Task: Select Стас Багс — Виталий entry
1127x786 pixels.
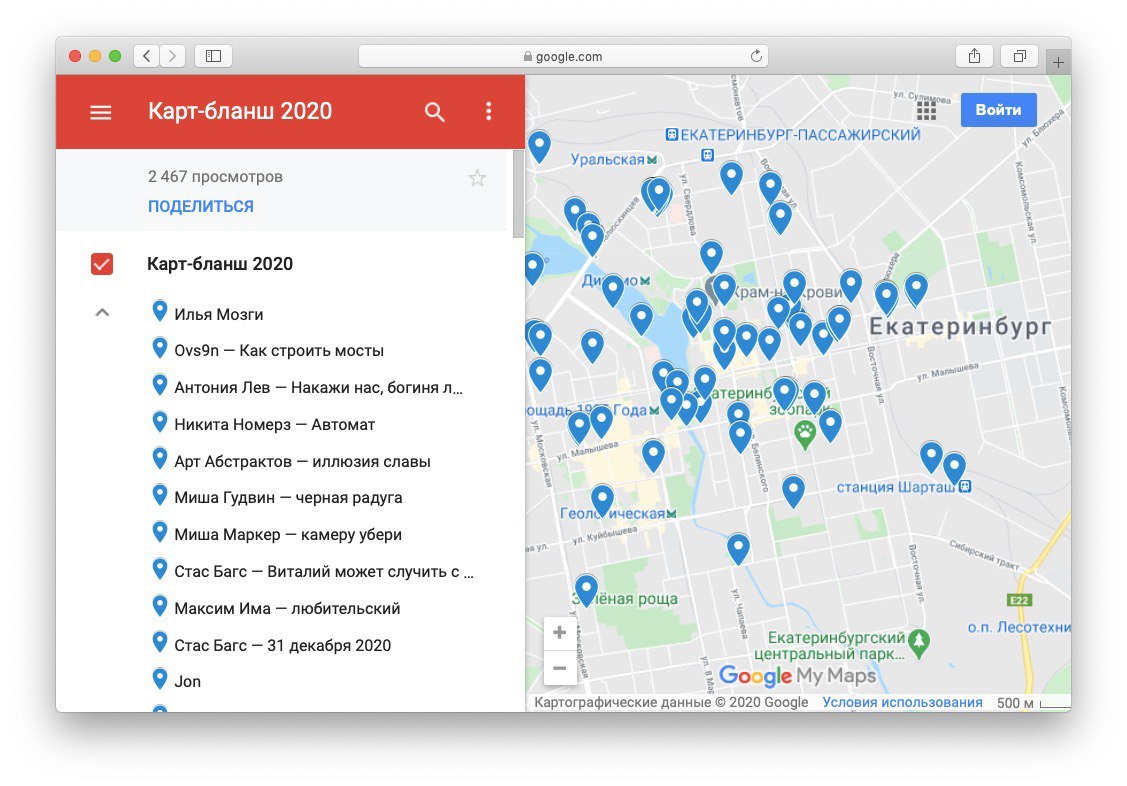Action: [324, 572]
